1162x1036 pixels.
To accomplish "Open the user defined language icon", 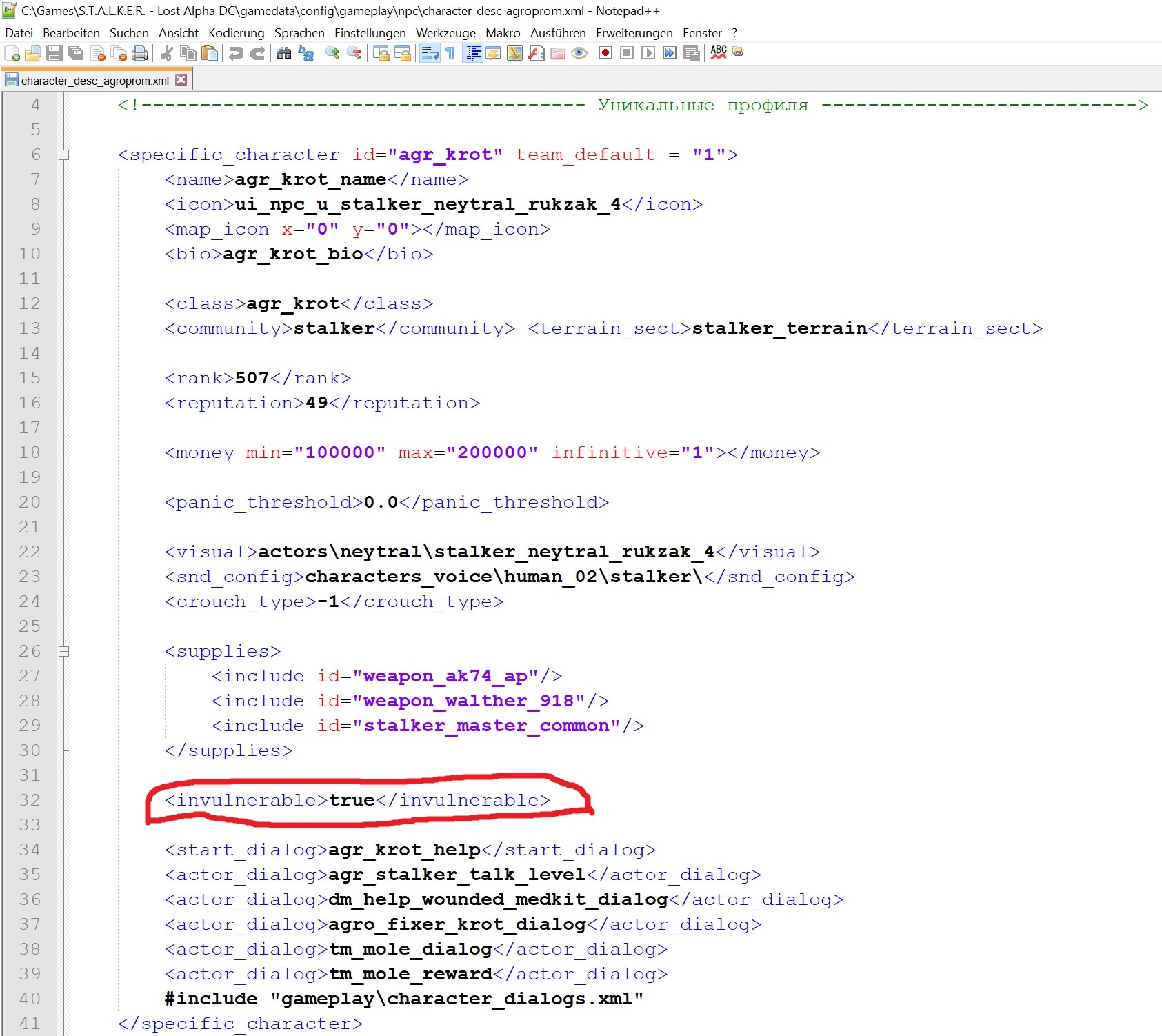I will point(494,53).
